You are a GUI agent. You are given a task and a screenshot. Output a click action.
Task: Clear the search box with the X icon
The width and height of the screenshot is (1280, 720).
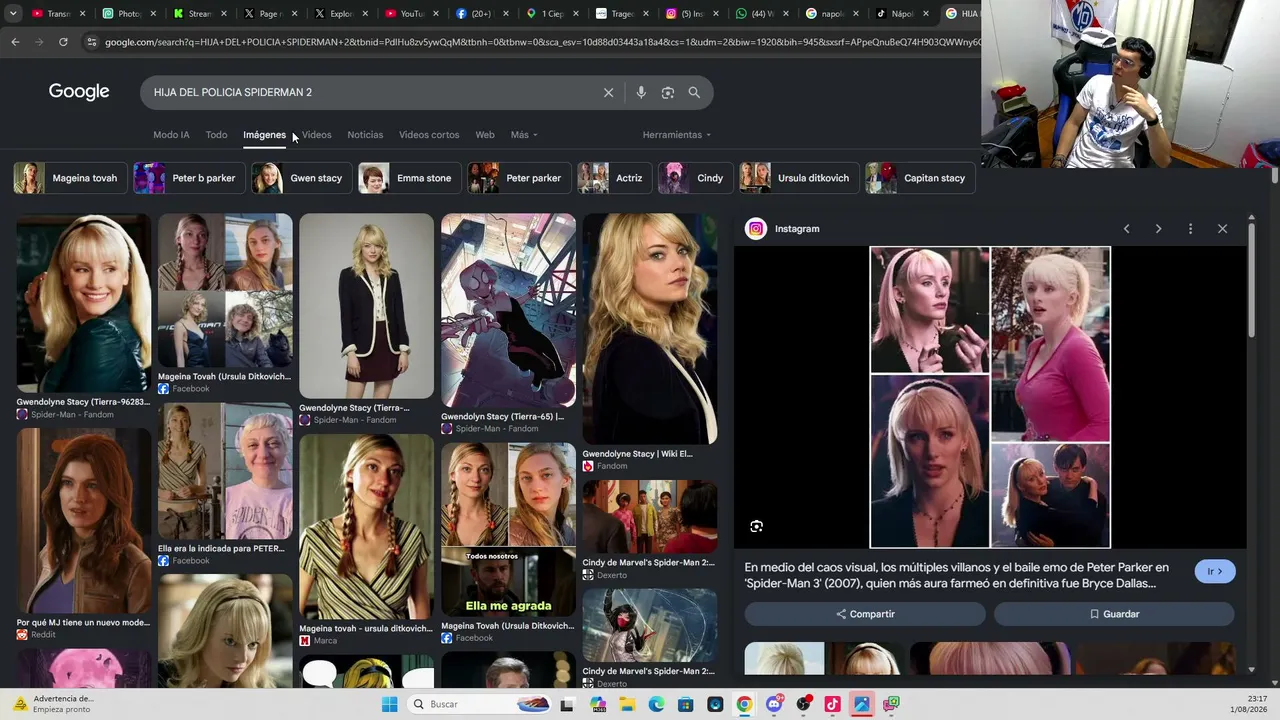point(608,93)
